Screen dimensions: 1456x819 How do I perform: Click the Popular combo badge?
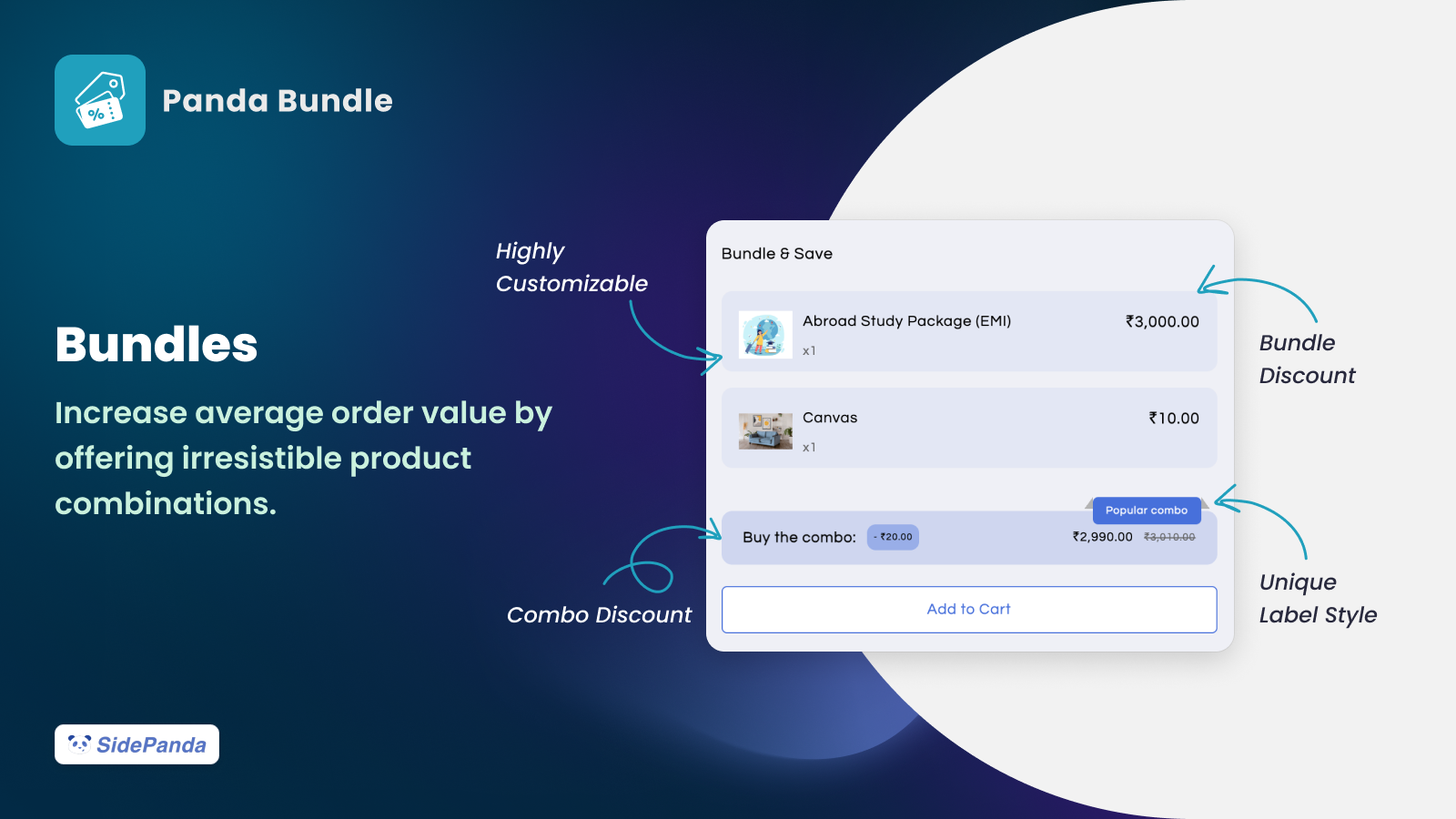coord(1145,511)
